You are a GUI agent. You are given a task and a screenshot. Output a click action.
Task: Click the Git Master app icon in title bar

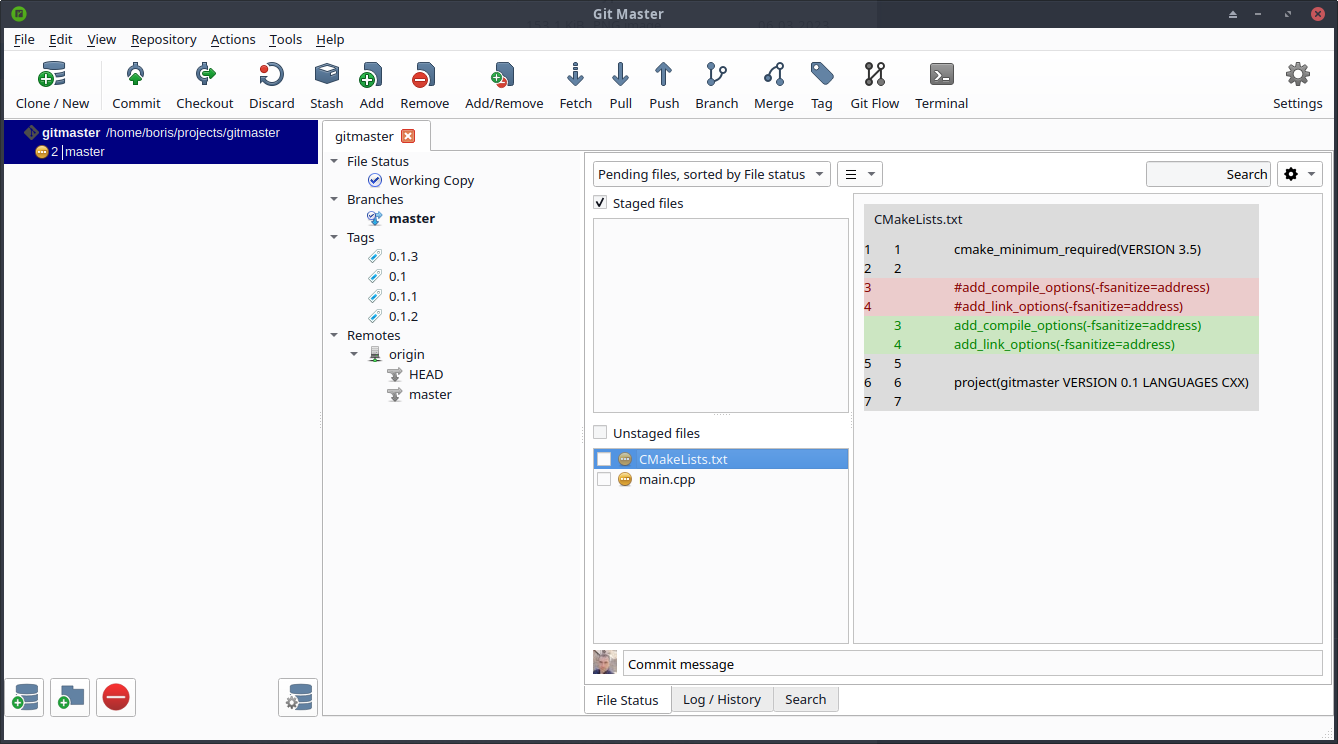point(19,14)
